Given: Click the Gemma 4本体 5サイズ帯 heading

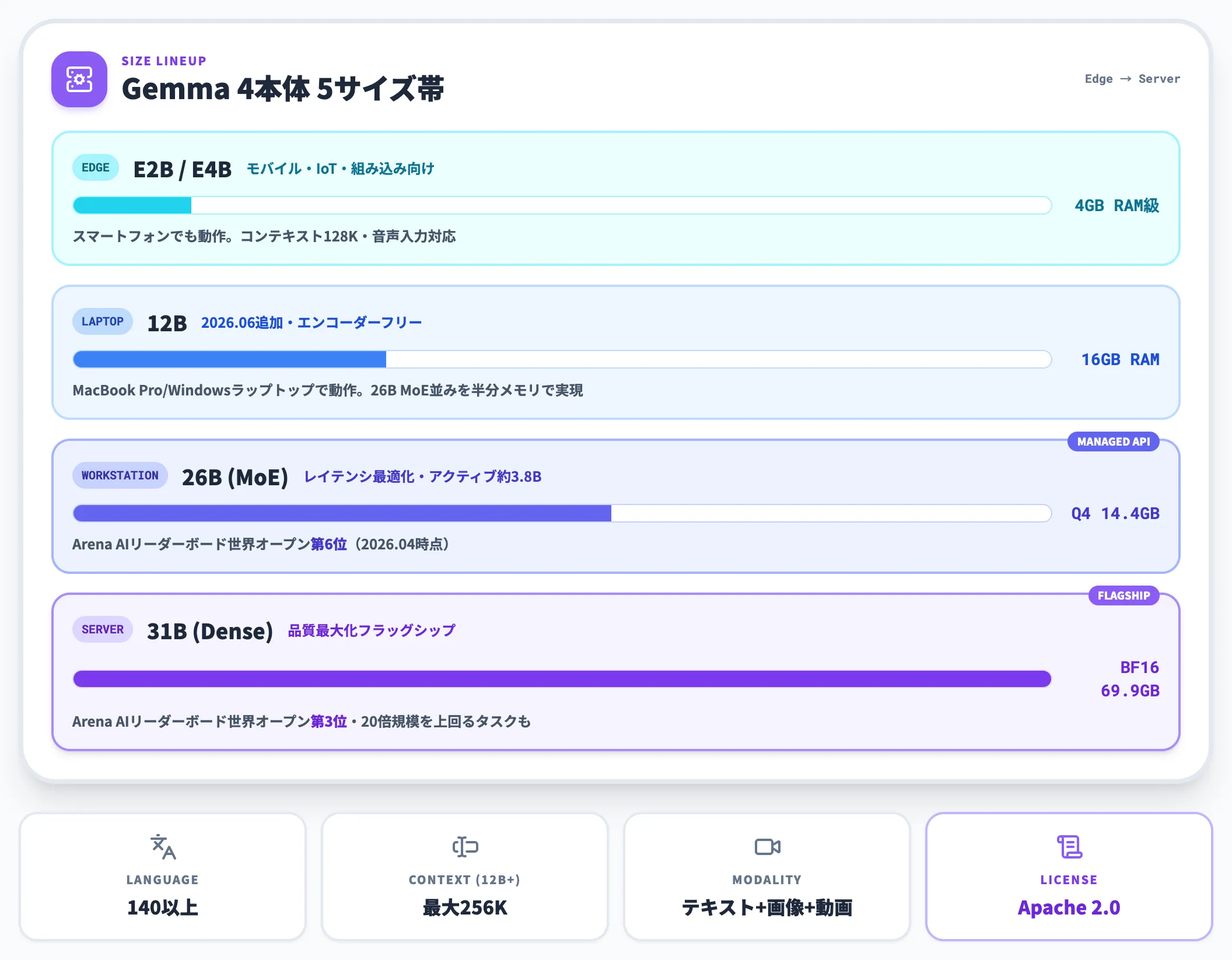Looking at the screenshot, I should coord(283,89).
